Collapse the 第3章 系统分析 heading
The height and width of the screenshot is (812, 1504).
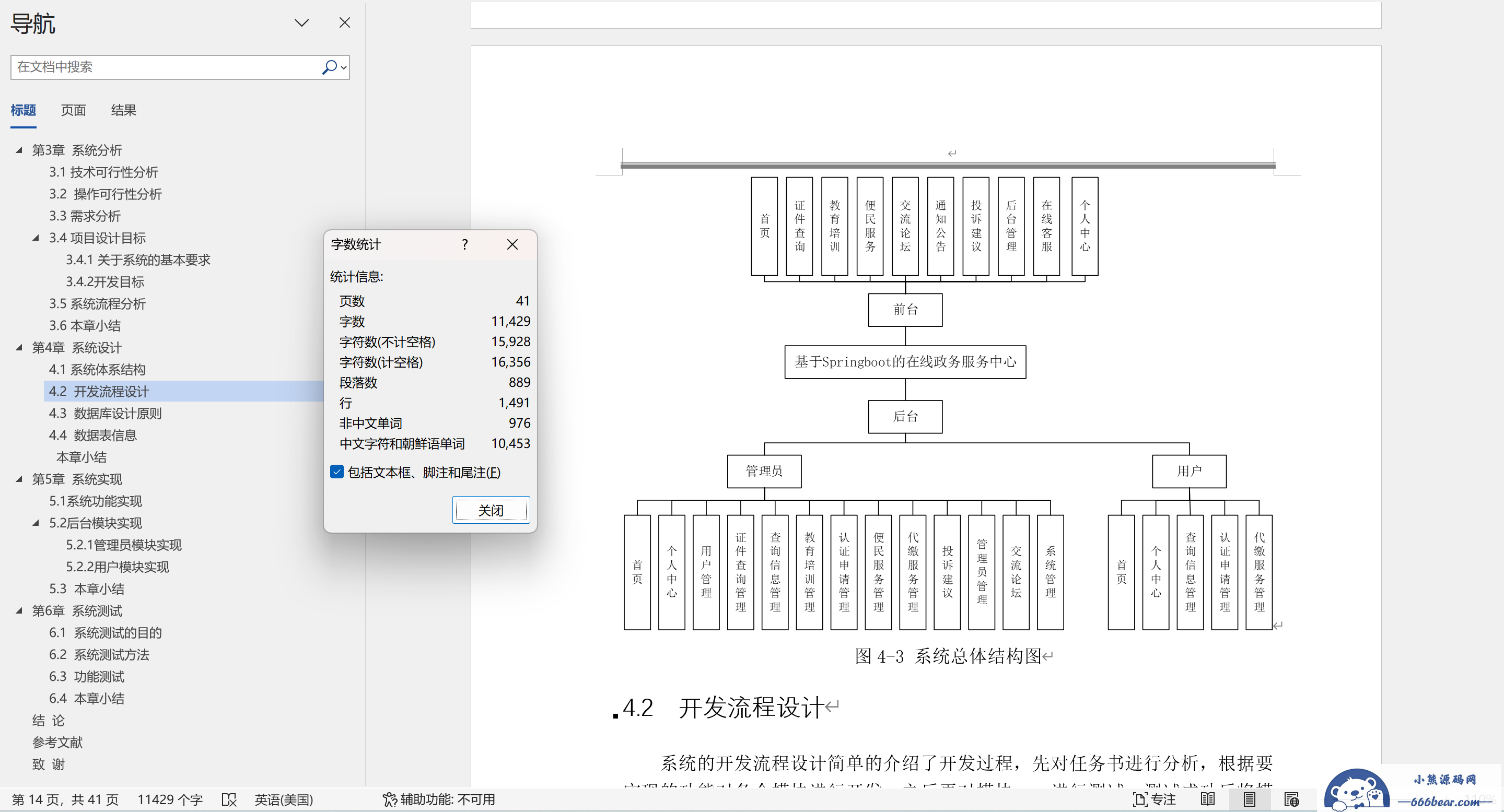19,150
